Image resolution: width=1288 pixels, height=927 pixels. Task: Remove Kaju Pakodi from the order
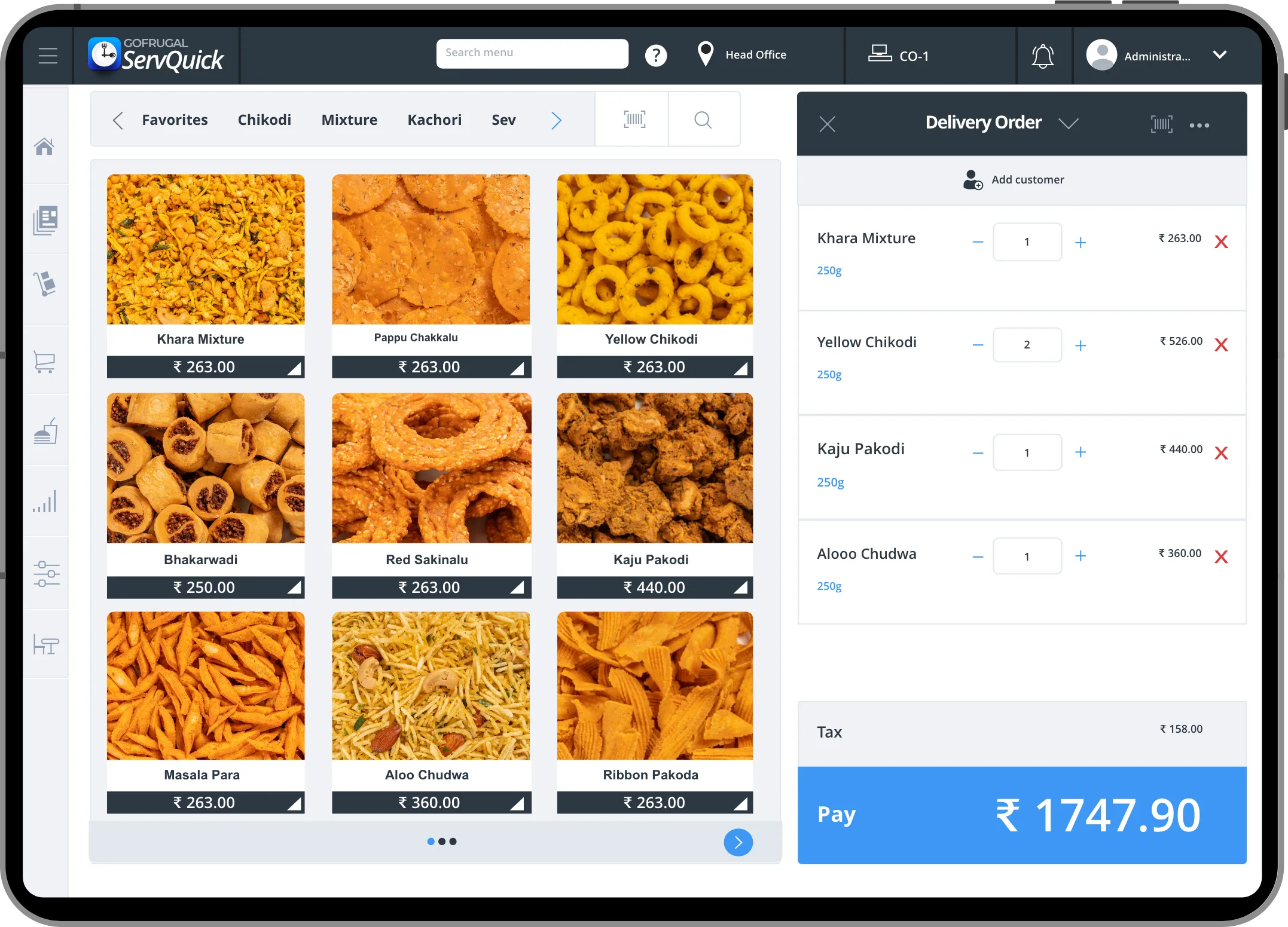tap(1221, 453)
